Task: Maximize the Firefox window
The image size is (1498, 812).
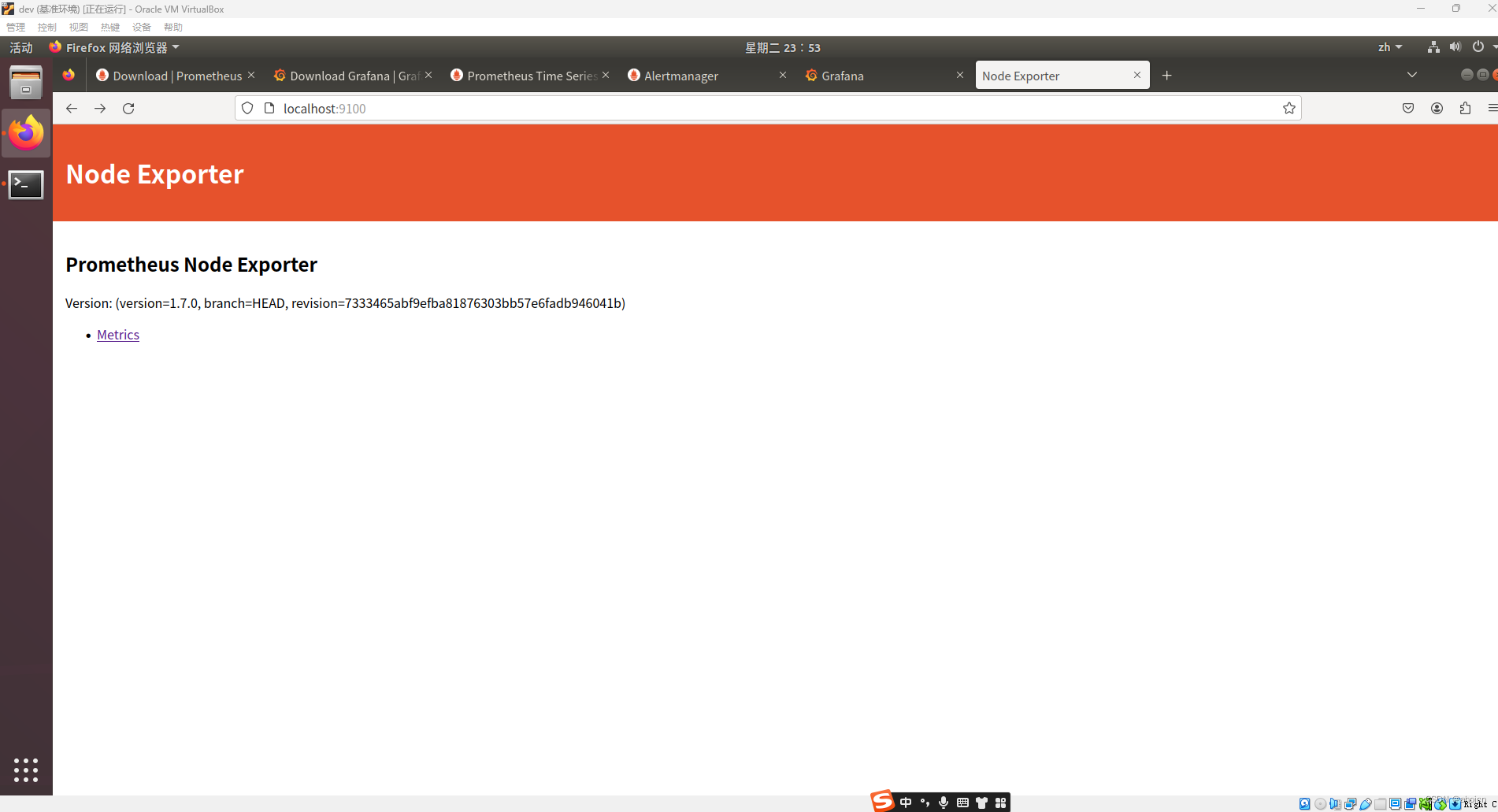Action: coord(1482,75)
